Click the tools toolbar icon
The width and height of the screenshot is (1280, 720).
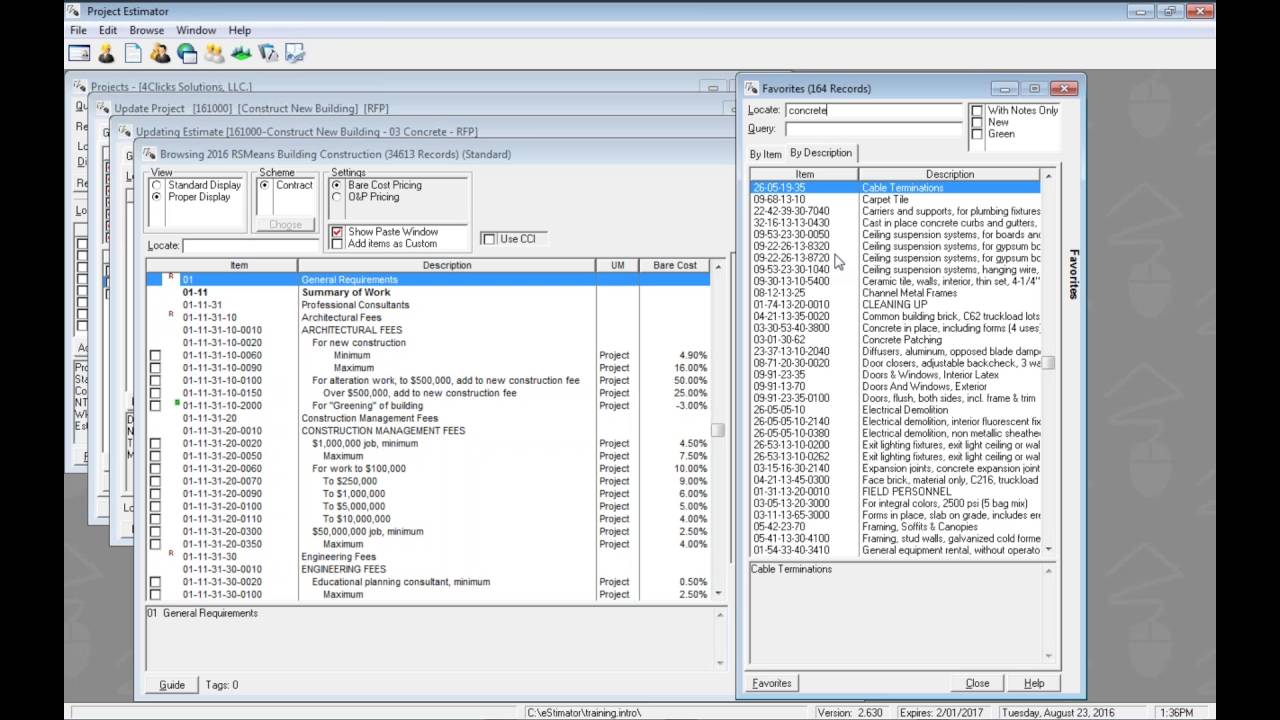(268, 53)
